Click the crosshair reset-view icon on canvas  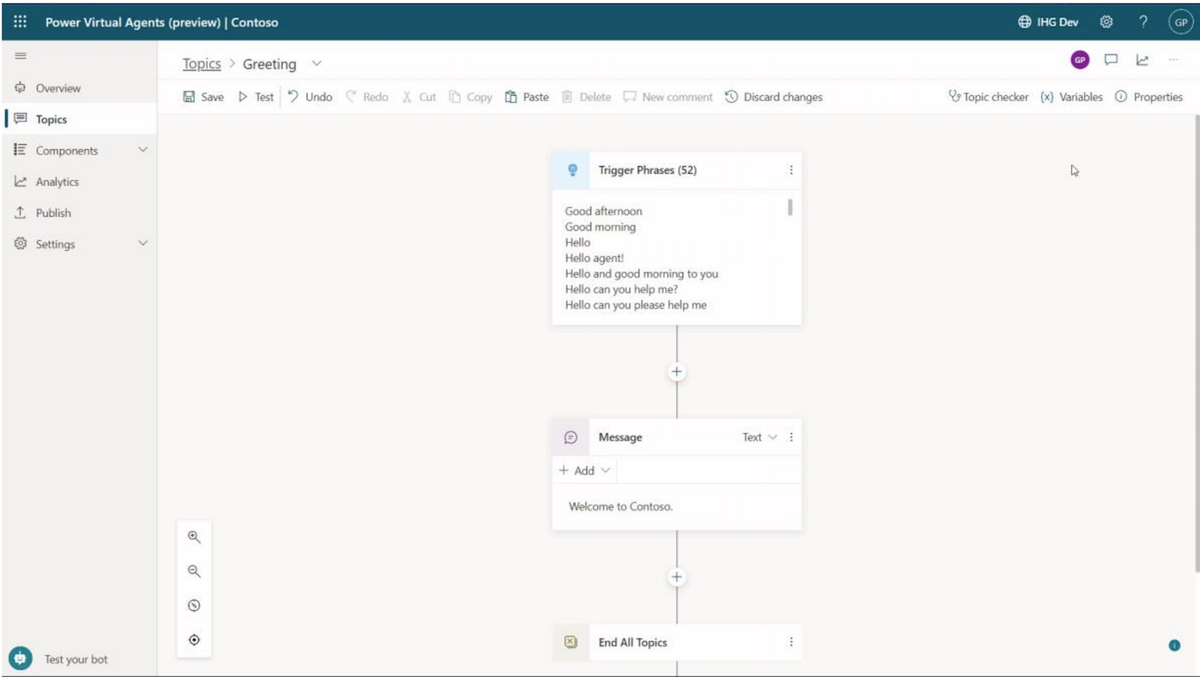pos(194,639)
